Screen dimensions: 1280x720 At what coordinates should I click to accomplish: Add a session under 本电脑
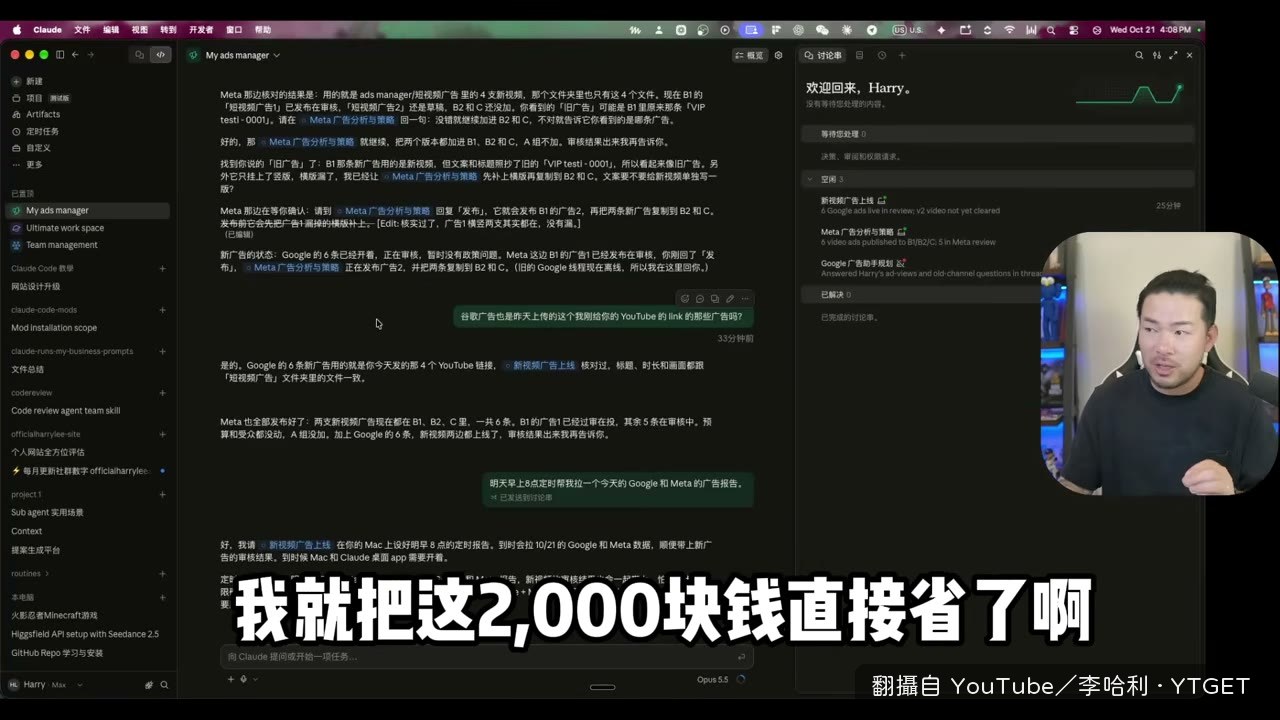[x=162, y=597]
